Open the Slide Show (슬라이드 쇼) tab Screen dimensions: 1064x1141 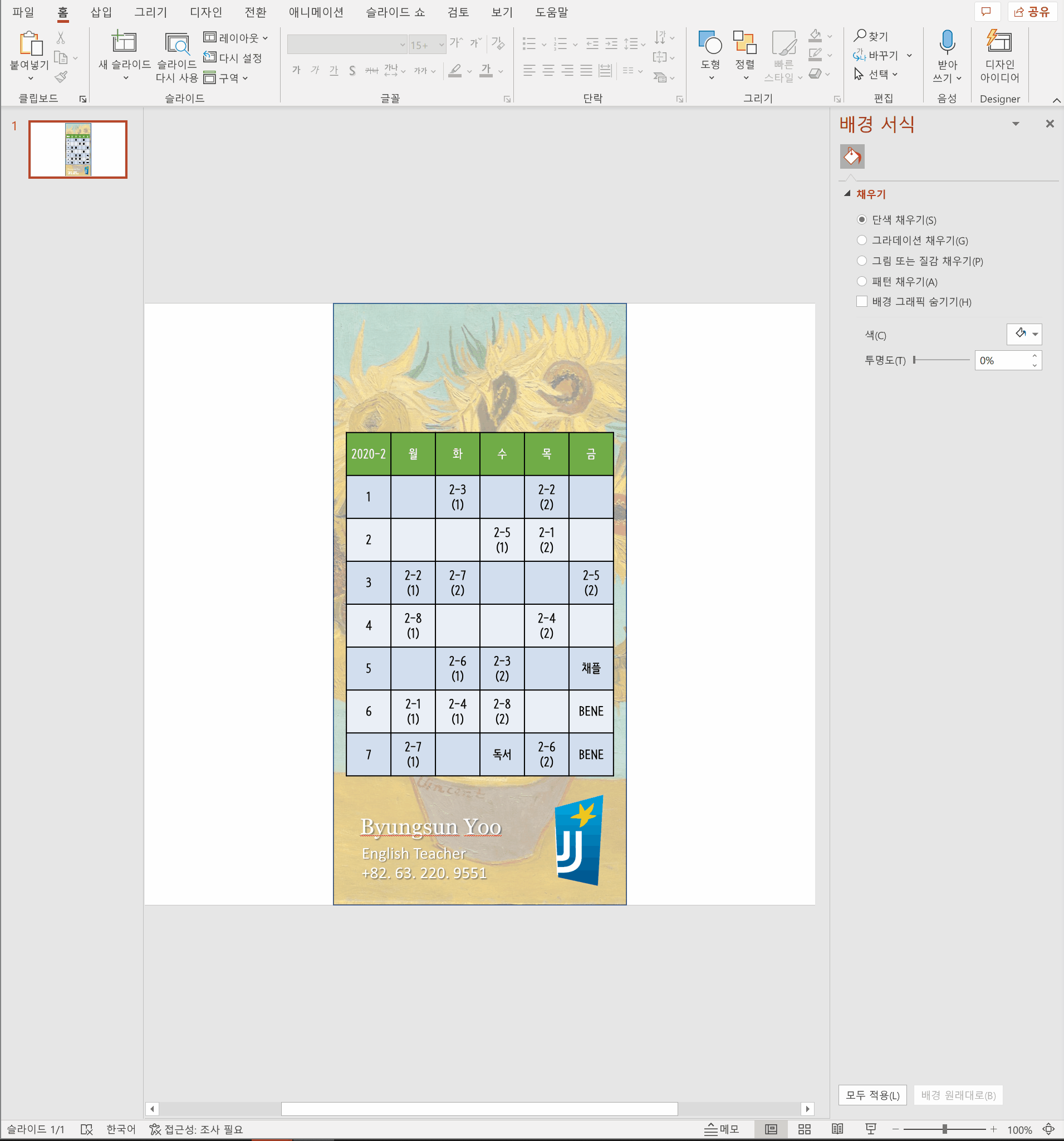coord(395,12)
